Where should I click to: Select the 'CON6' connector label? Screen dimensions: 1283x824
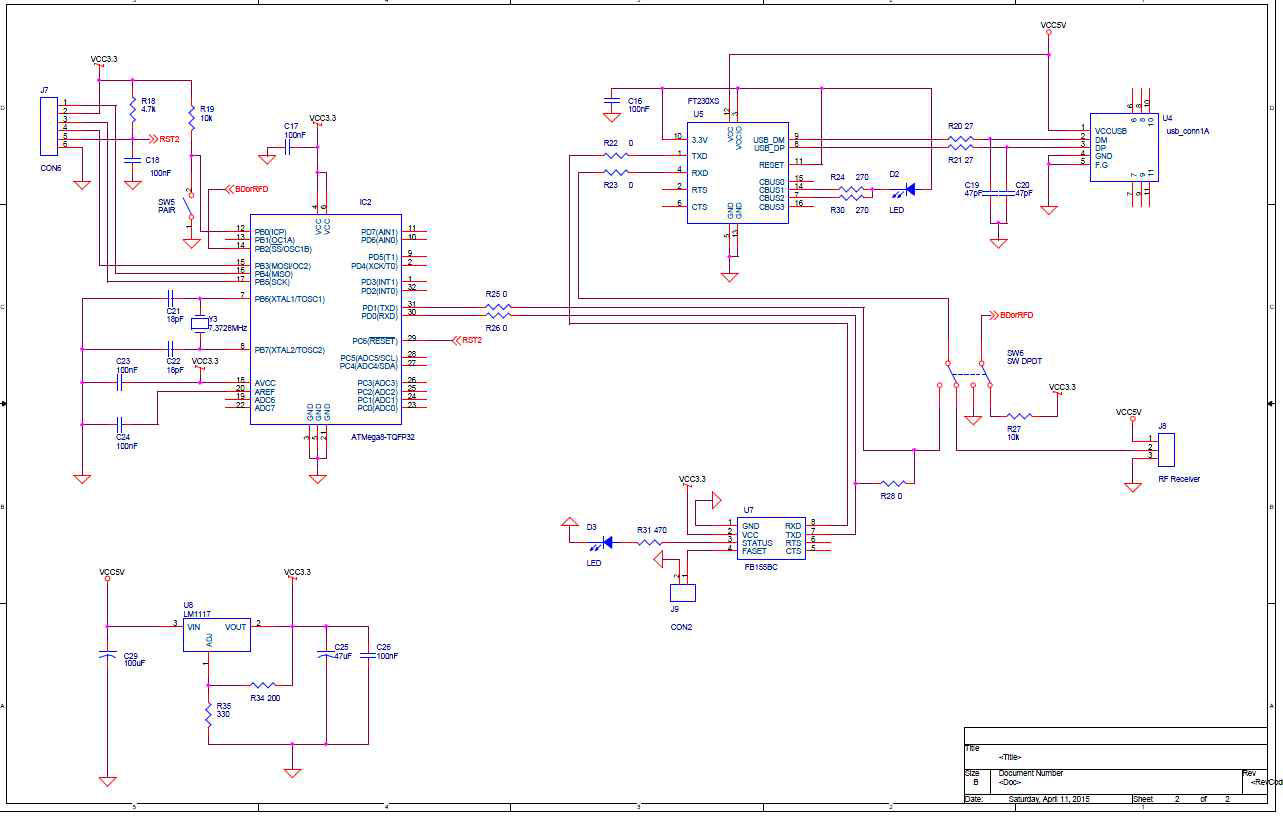50,168
